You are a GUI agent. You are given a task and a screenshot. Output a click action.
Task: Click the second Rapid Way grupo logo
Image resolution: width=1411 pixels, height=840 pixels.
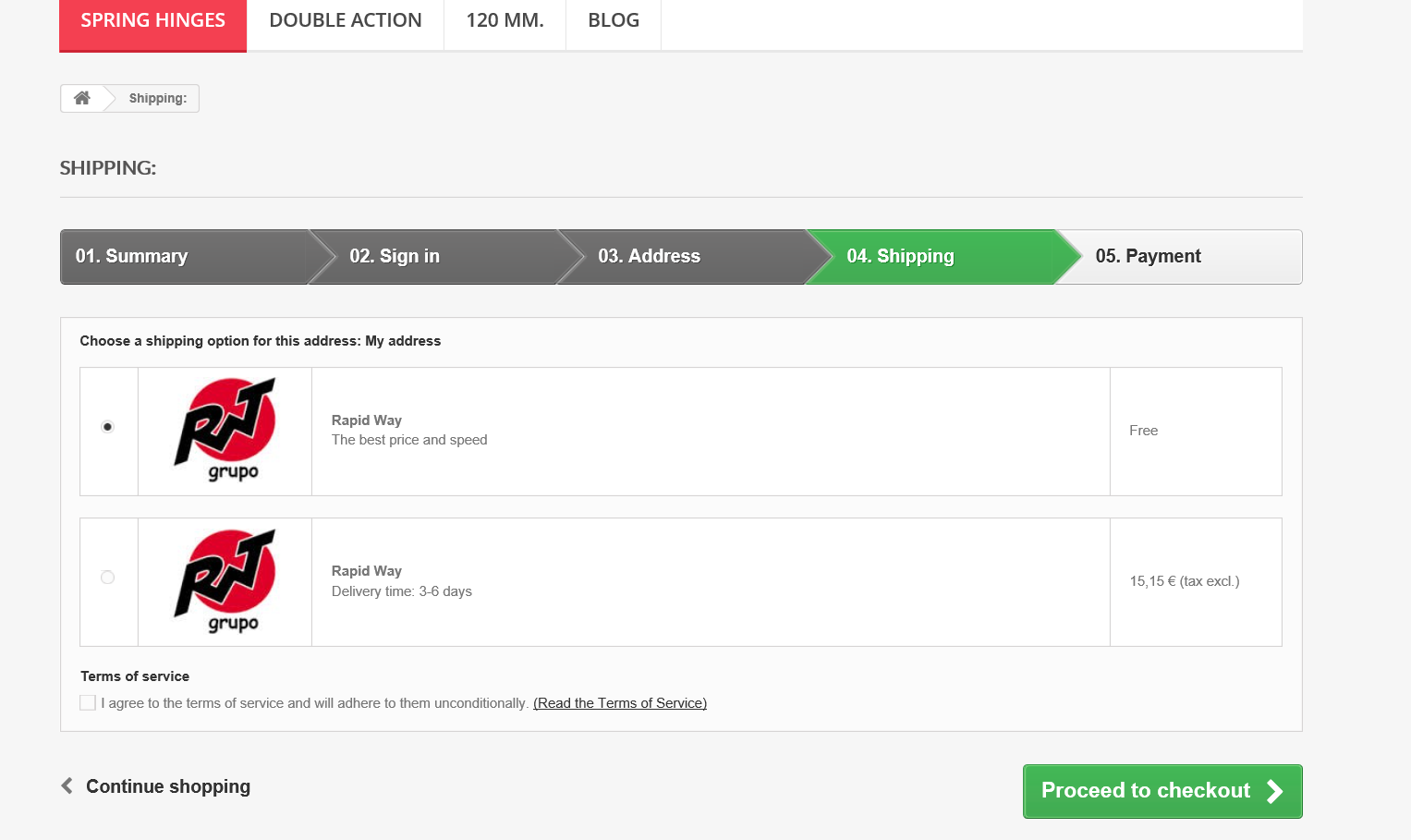tap(225, 580)
